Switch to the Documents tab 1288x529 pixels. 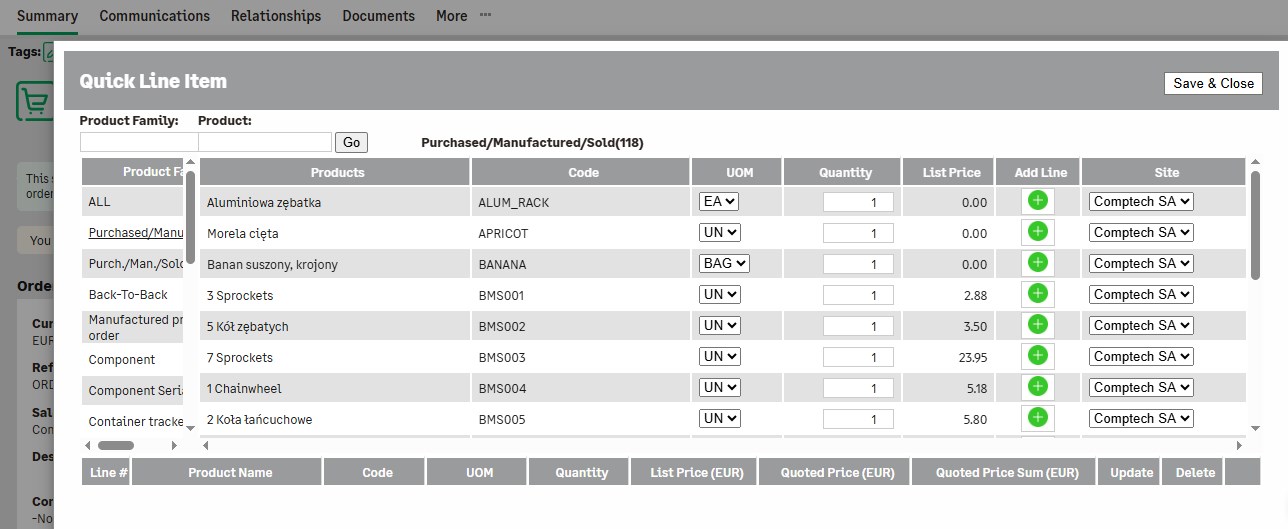pos(378,16)
